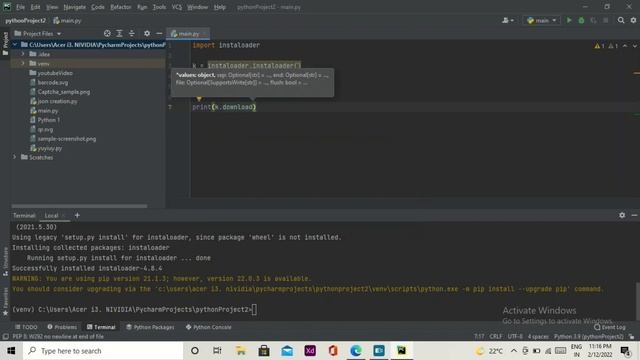This screenshot has width=640, height=360.
Task: Collapse the pythonProject2 root folder
Action: [15, 44]
